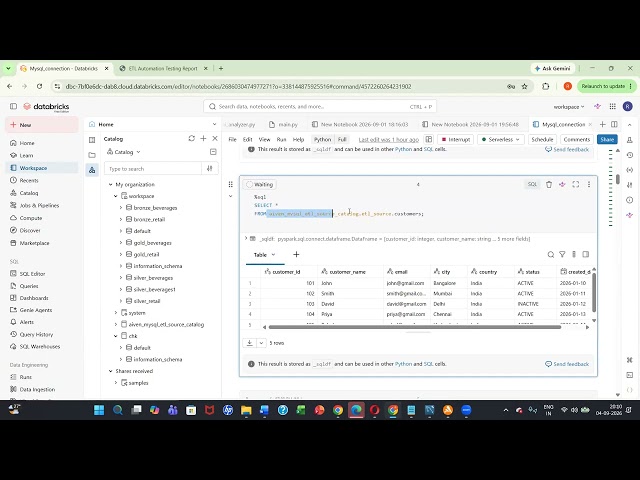Refresh the Catalog panel

191,138
